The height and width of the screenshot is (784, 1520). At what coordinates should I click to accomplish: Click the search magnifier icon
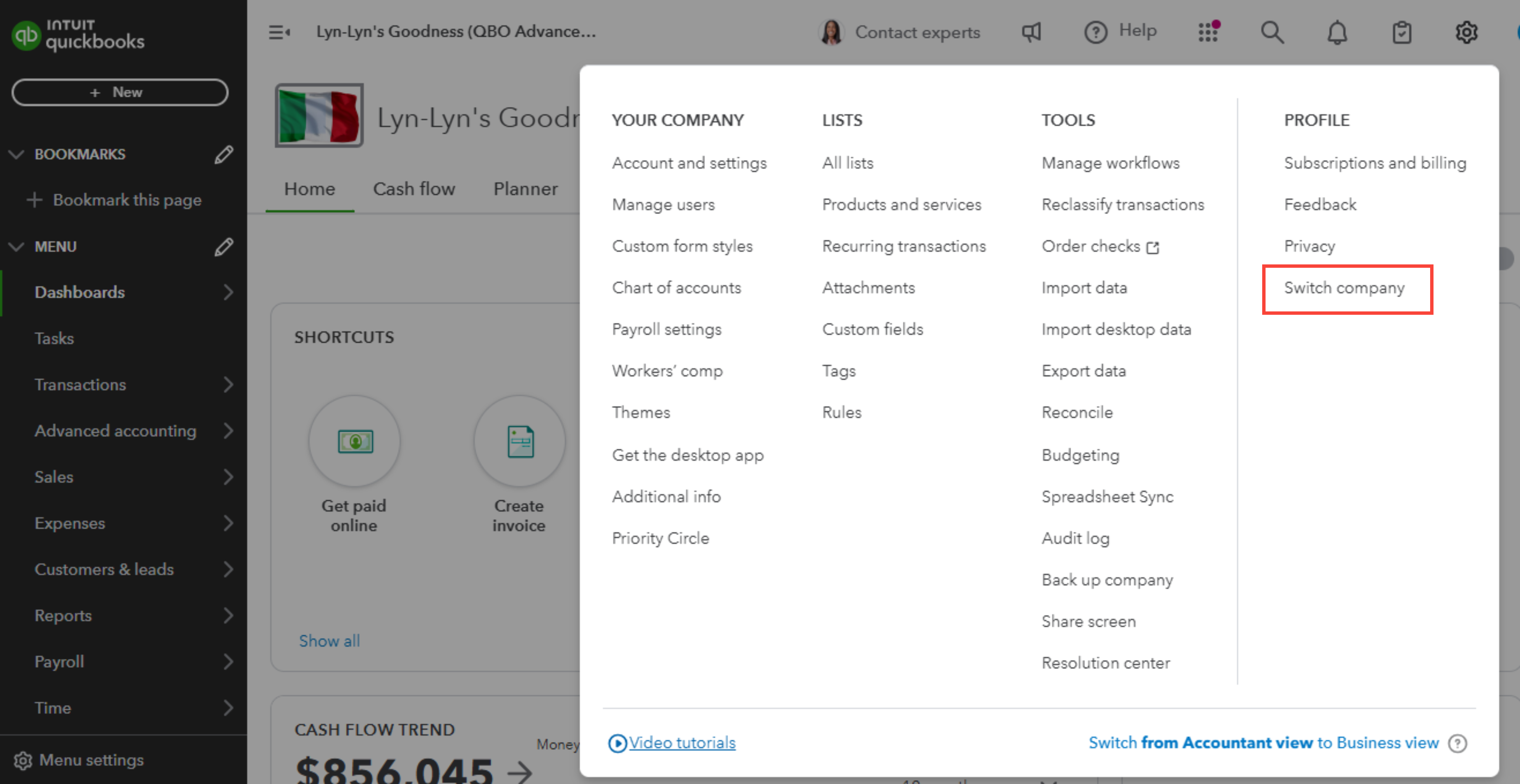[x=1272, y=32]
